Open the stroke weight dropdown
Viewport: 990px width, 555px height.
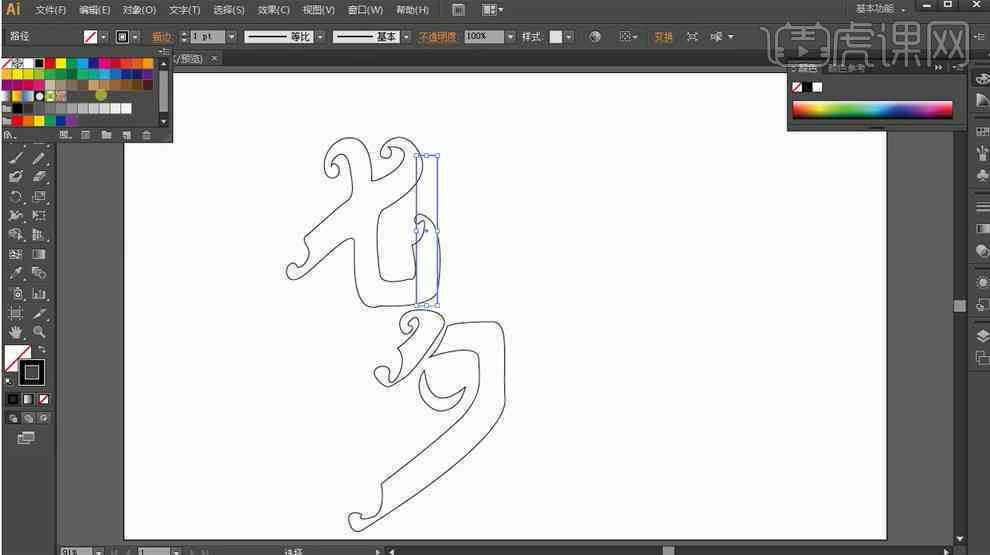[231, 37]
